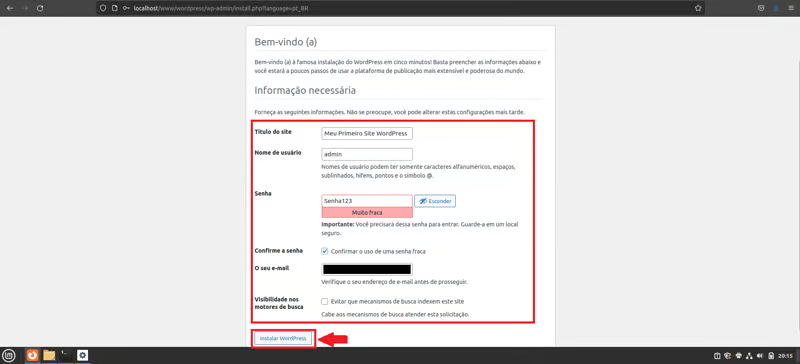Open network connections tray icon
This screenshot has width=800, height=364.
click(x=749, y=356)
